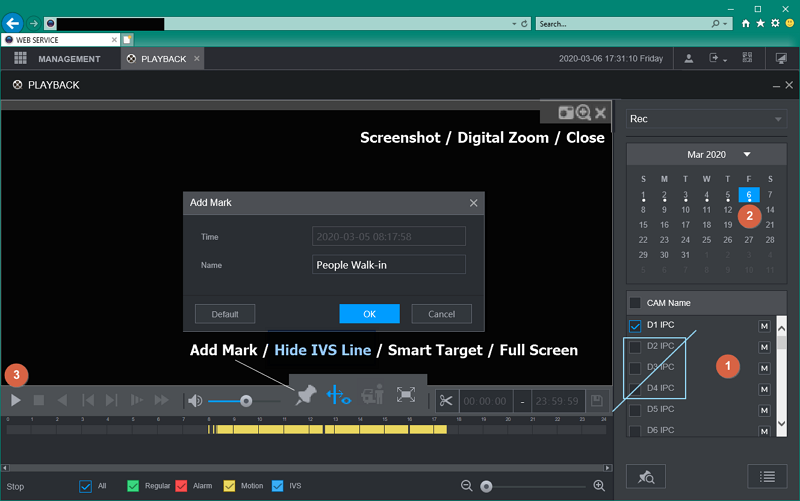Click Cancel in the Add Mark dialog

click(x=441, y=314)
